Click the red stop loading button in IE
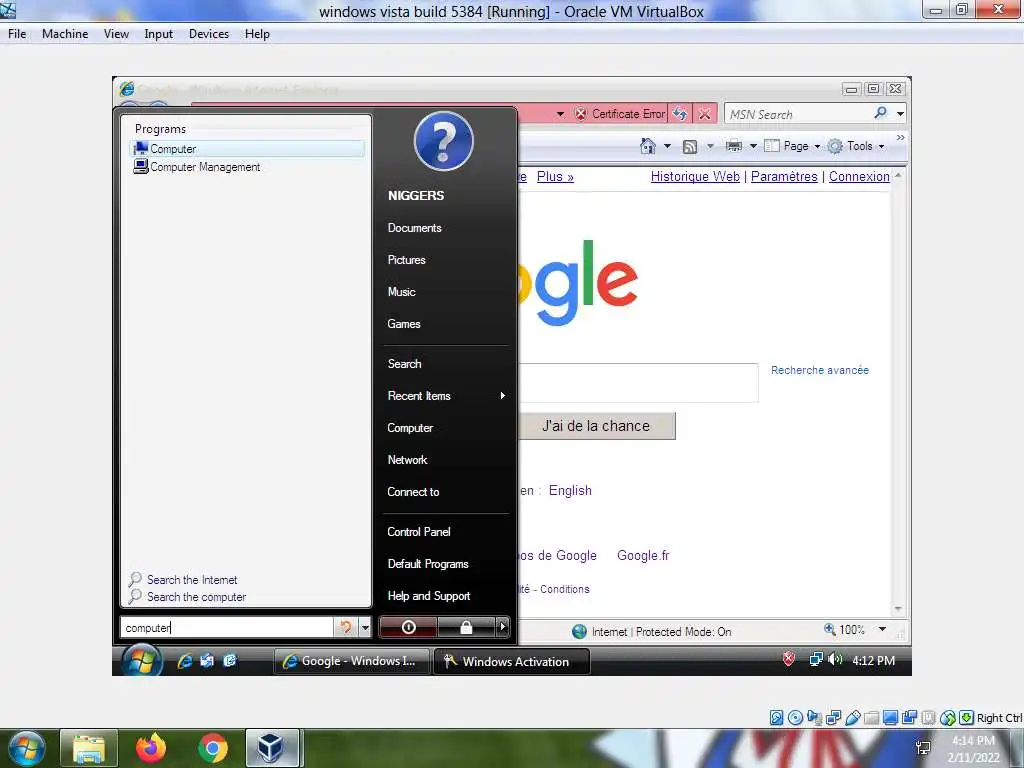 [705, 114]
